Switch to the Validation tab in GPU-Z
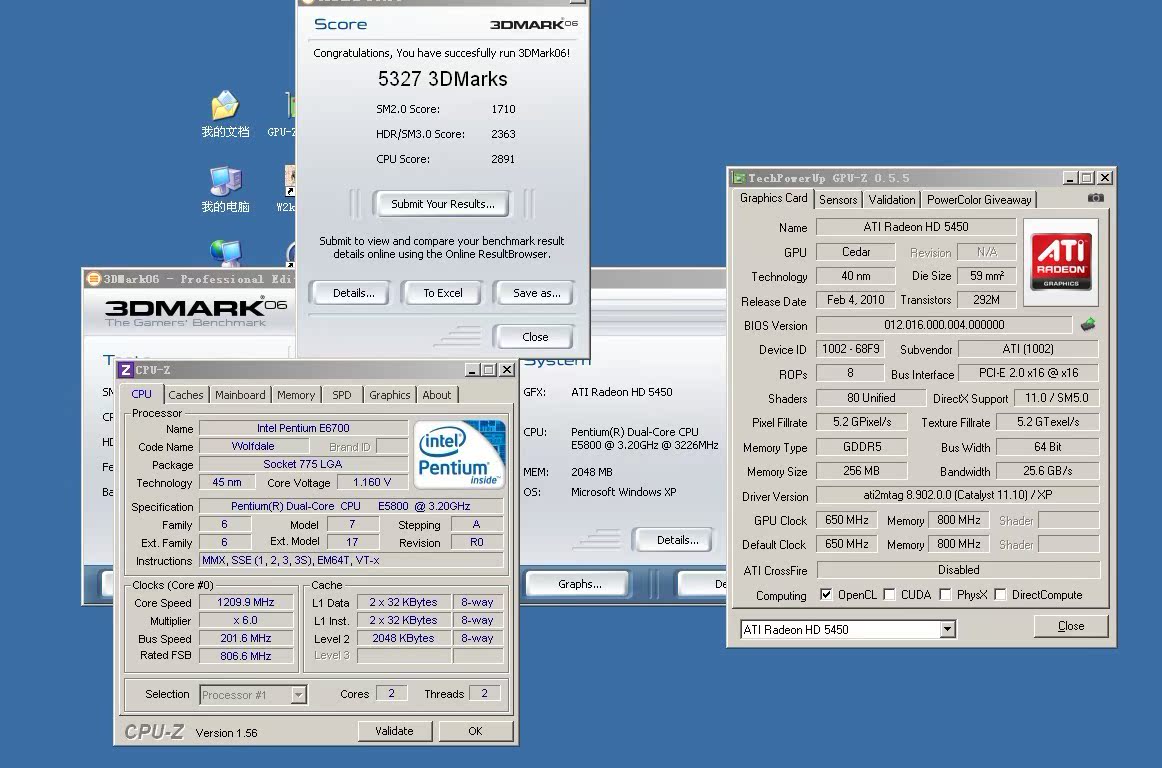 coord(892,199)
